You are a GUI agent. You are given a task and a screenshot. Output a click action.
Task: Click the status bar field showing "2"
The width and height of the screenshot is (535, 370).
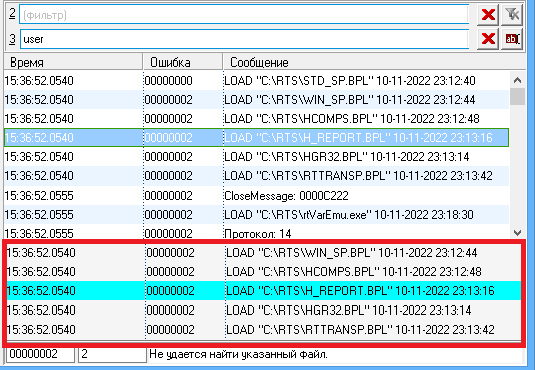(x=112, y=354)
